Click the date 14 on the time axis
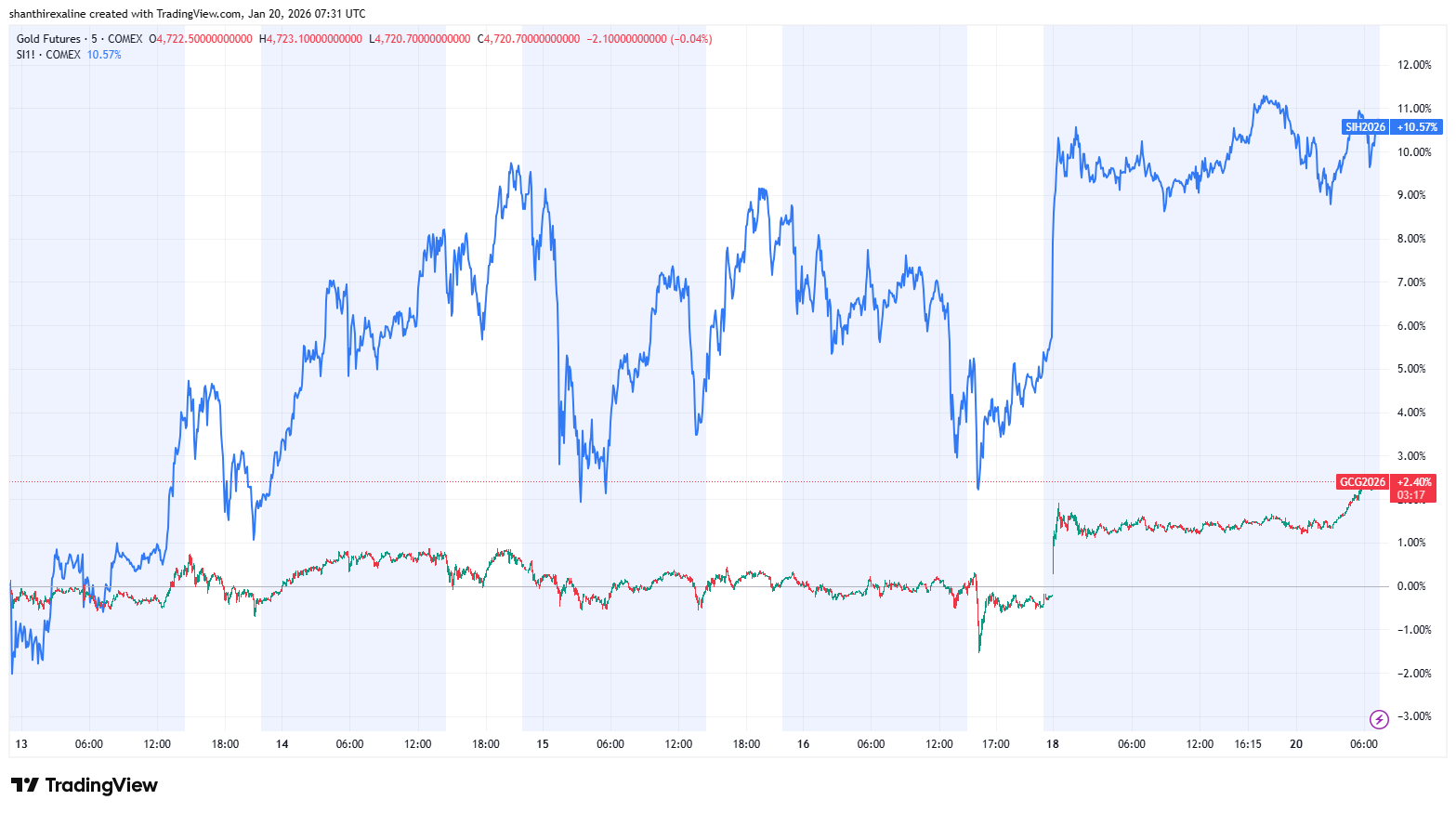The width and height of the screenshot is (1456, 813). (x=282, y=744)
